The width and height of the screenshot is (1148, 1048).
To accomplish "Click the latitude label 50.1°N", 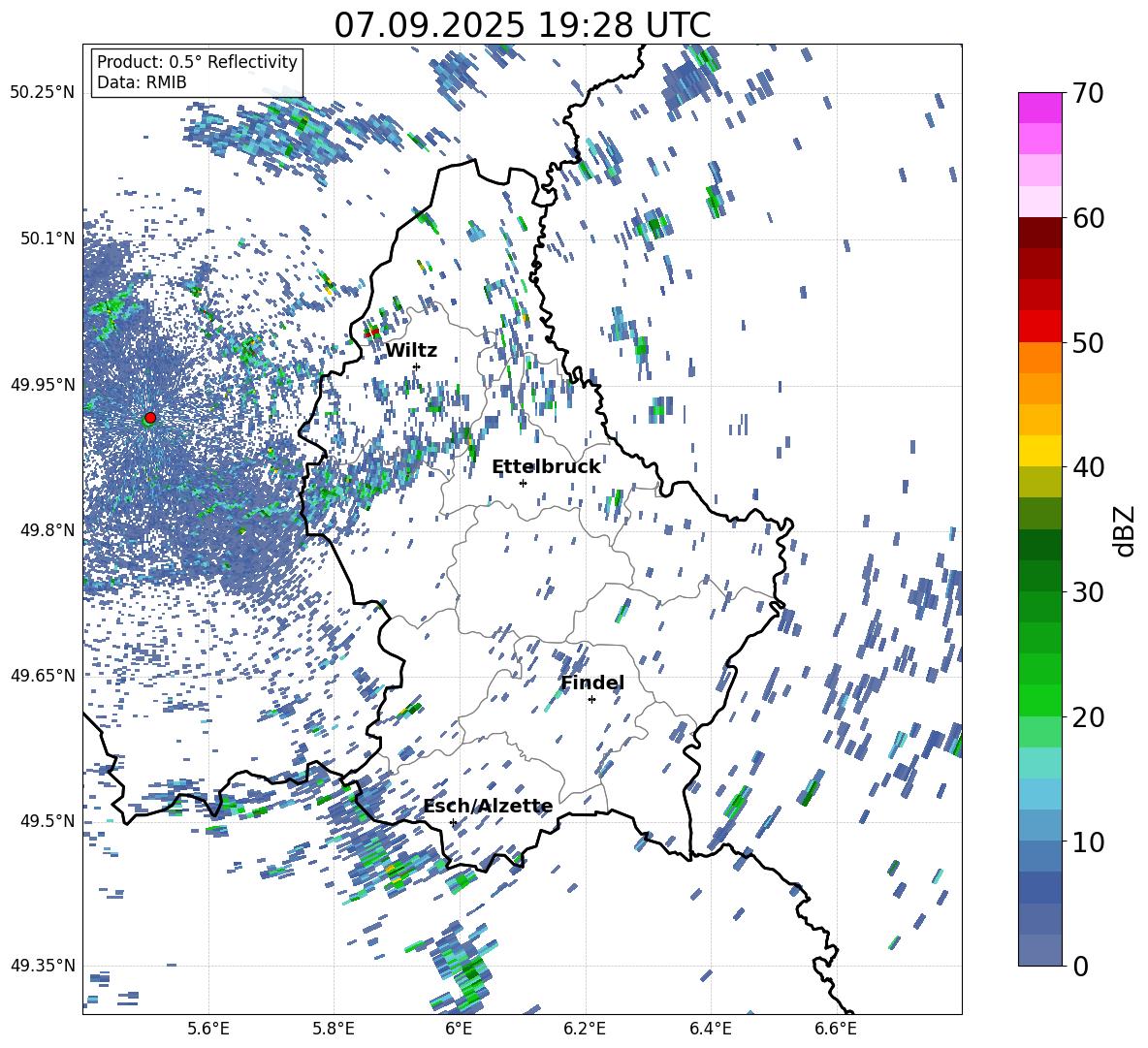I will [x=48, y=238].
